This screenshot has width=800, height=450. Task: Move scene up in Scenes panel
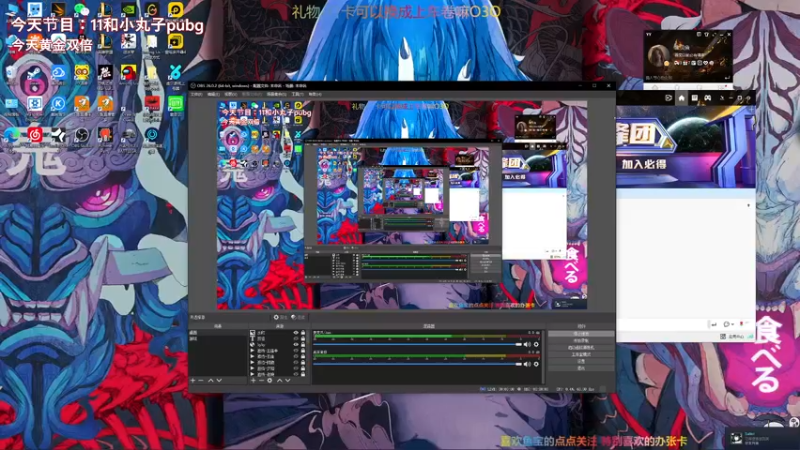pos(211,381)
